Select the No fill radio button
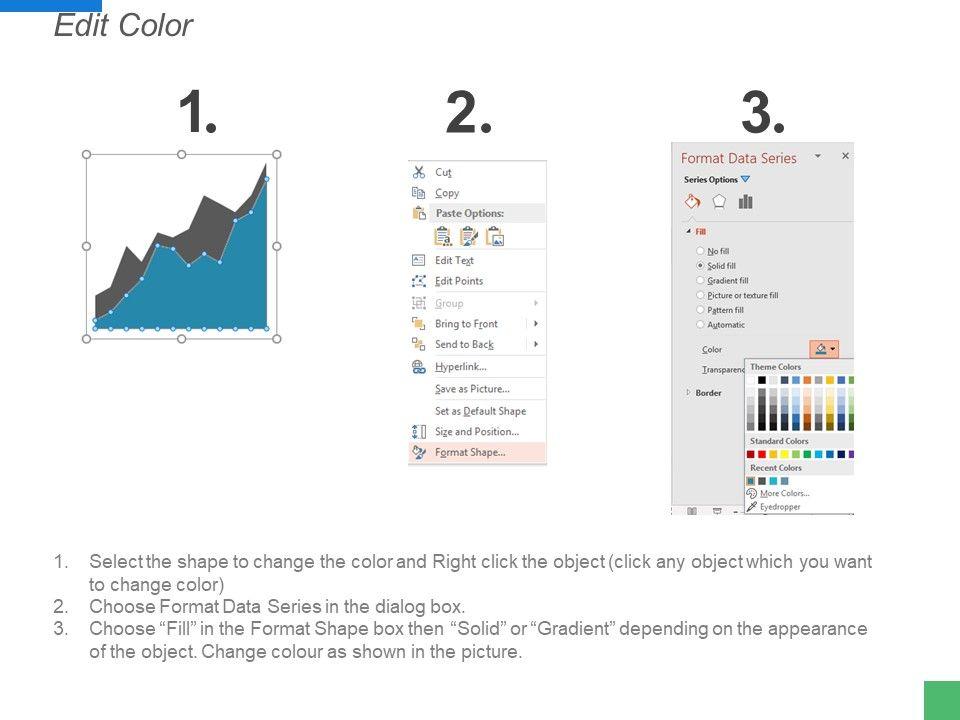960x720 pixels. click(x=700, y=251)
